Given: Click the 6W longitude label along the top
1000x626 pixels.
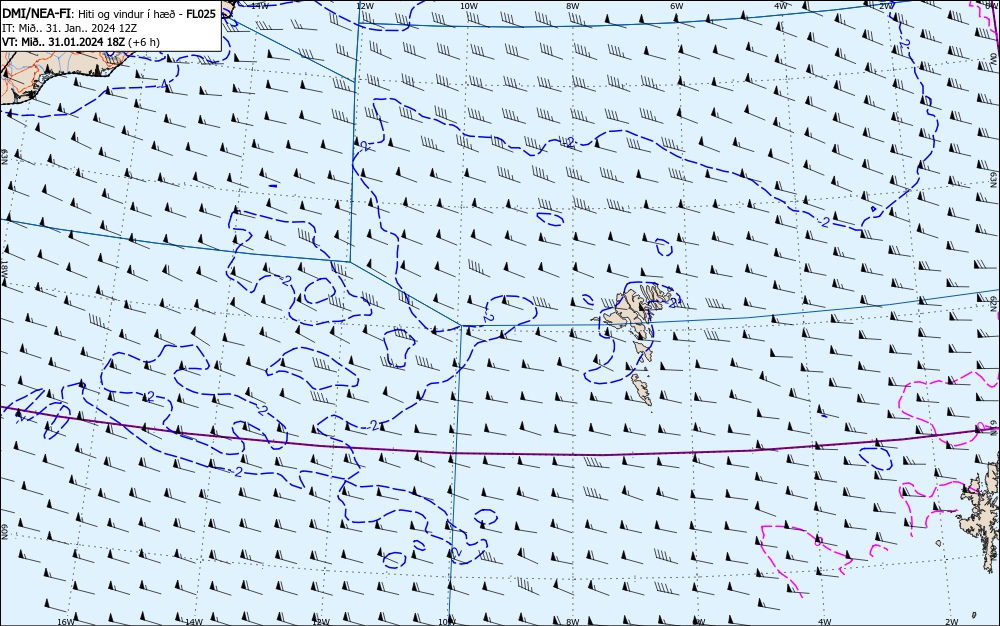Looking at the screenshot, I should [x=677, y=6].
